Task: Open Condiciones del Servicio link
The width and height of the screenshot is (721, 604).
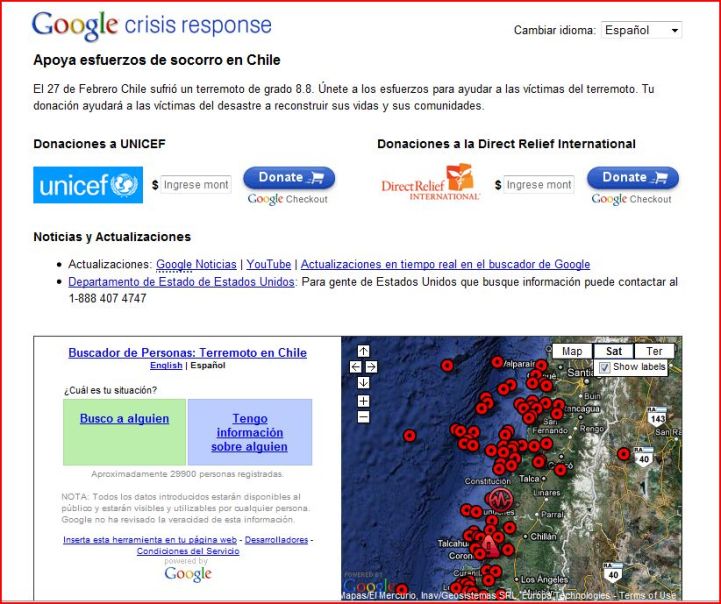Action: pos(188,551)
